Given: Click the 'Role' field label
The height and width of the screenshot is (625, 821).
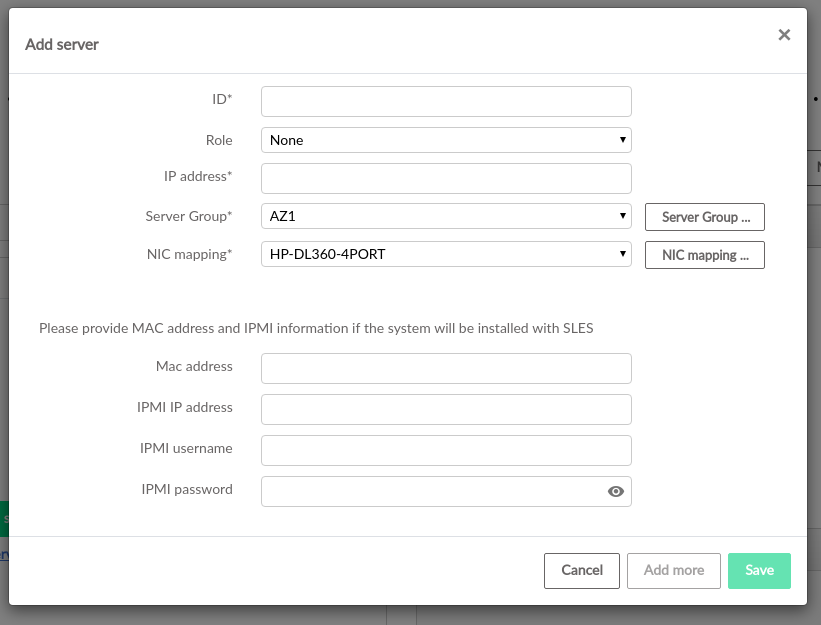Looking at the screenshot, I should [x=219, y=140].
